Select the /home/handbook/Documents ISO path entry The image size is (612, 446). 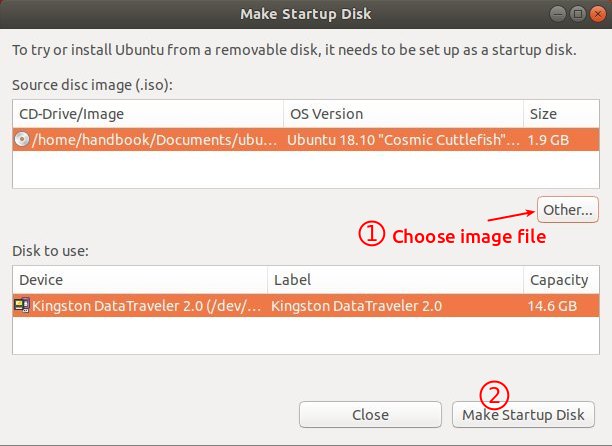(x=155, y=140)
